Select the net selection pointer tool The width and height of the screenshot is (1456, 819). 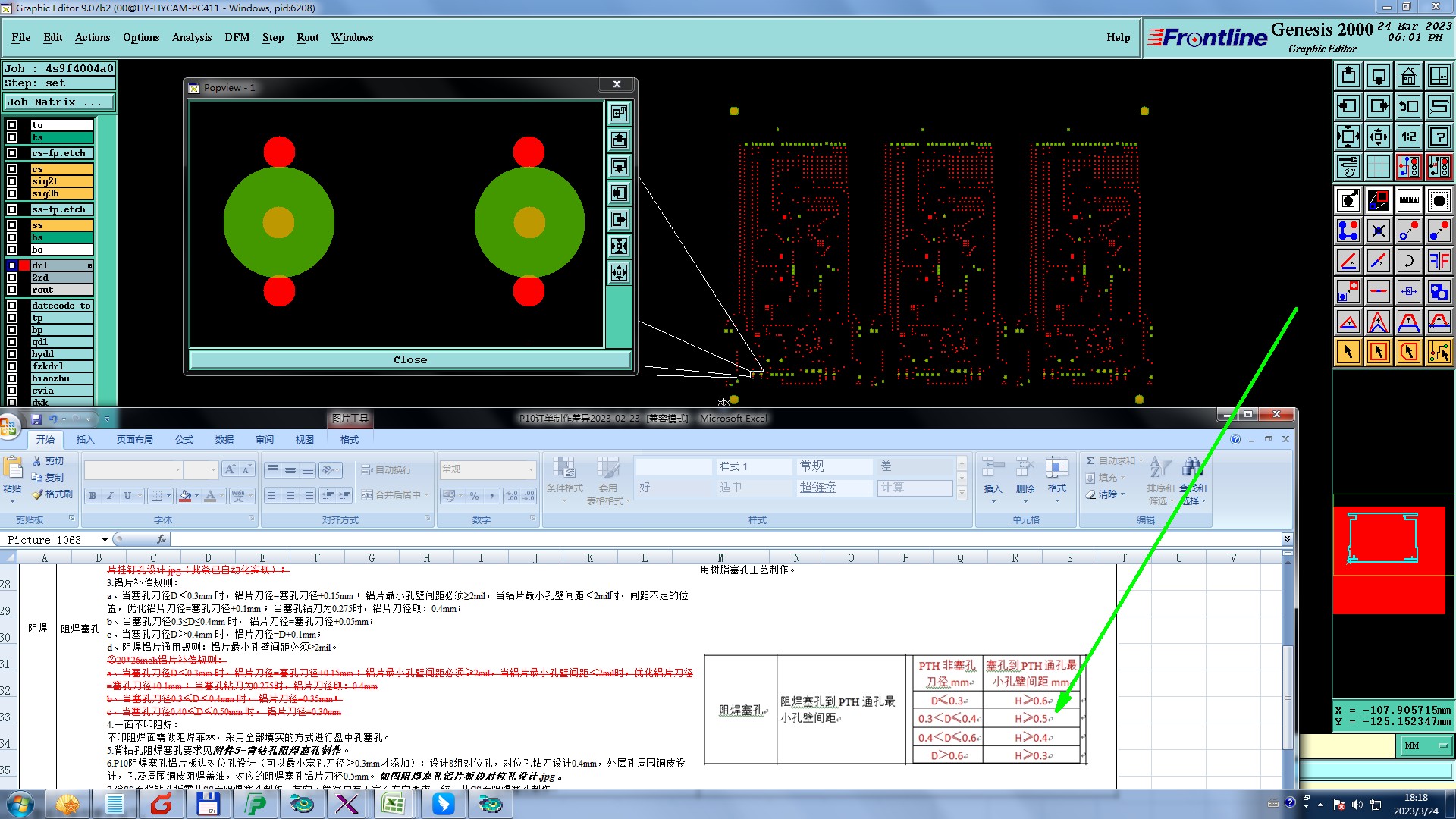1439,352
